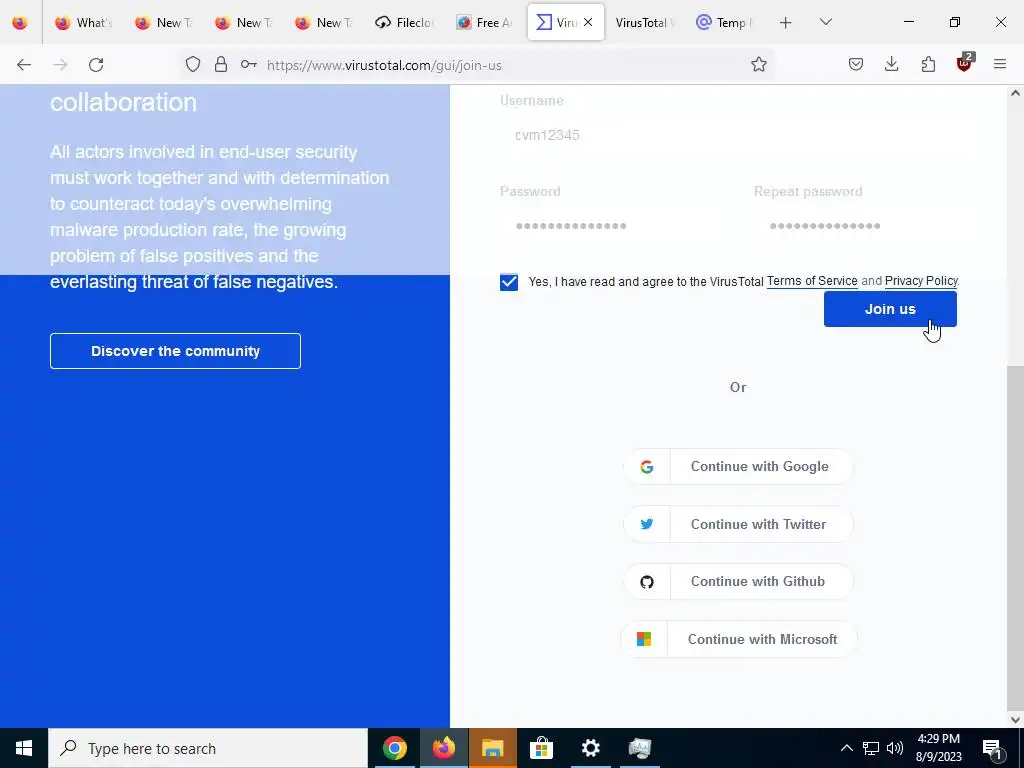Click the scrollbar up arrow
The height and width of the screenshot is (768, 1024).
1016,93
